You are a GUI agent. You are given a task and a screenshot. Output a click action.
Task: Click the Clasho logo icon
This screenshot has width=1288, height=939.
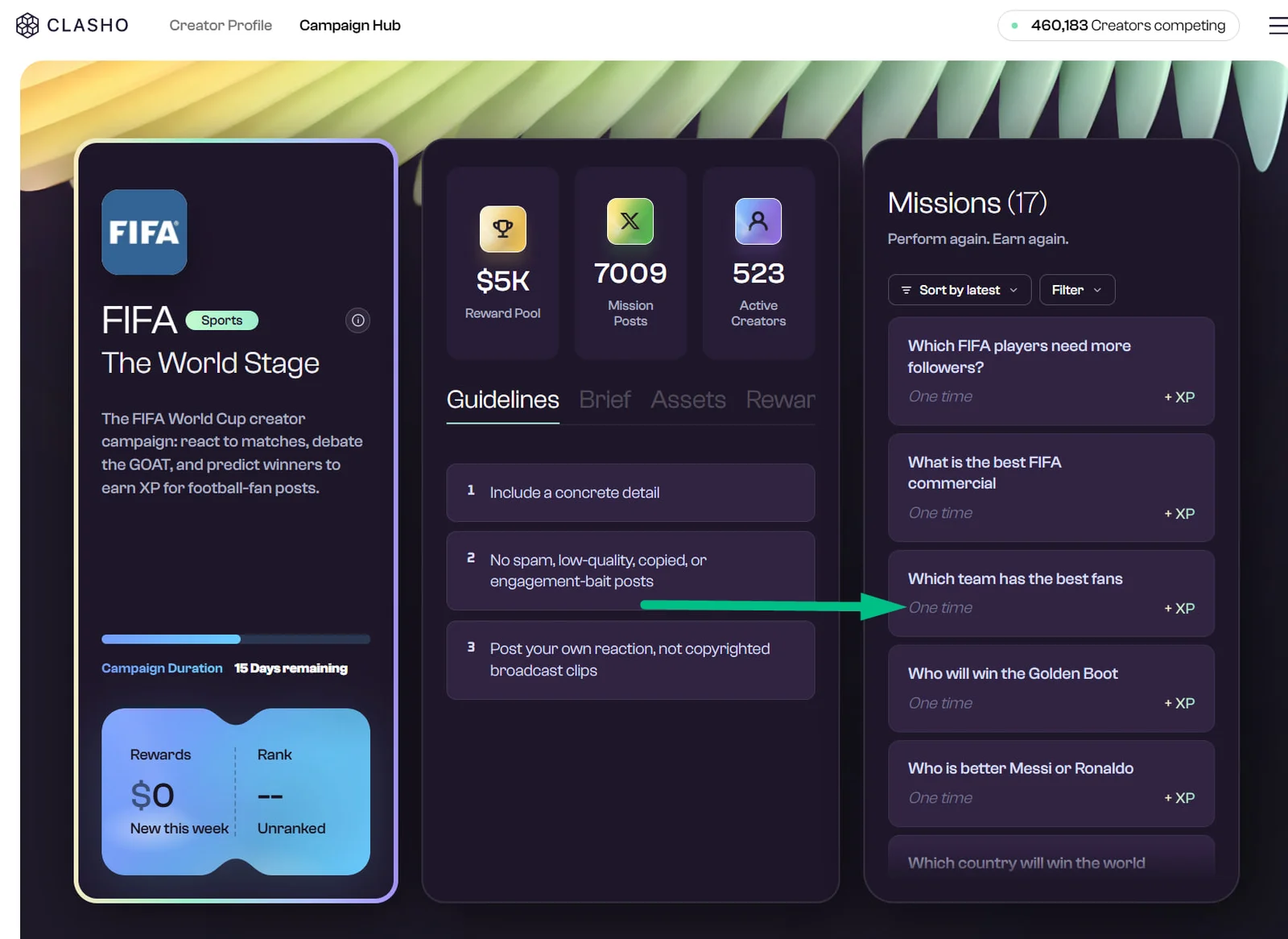pyautogui.click(x=27, y=26)
